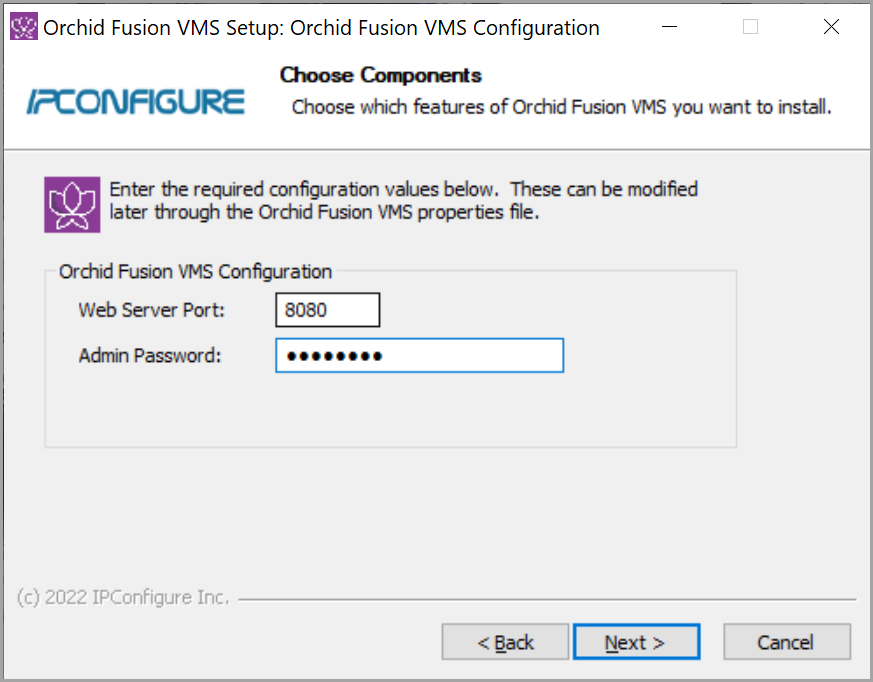Click into the Admin Password field

(x=419, y=355)
